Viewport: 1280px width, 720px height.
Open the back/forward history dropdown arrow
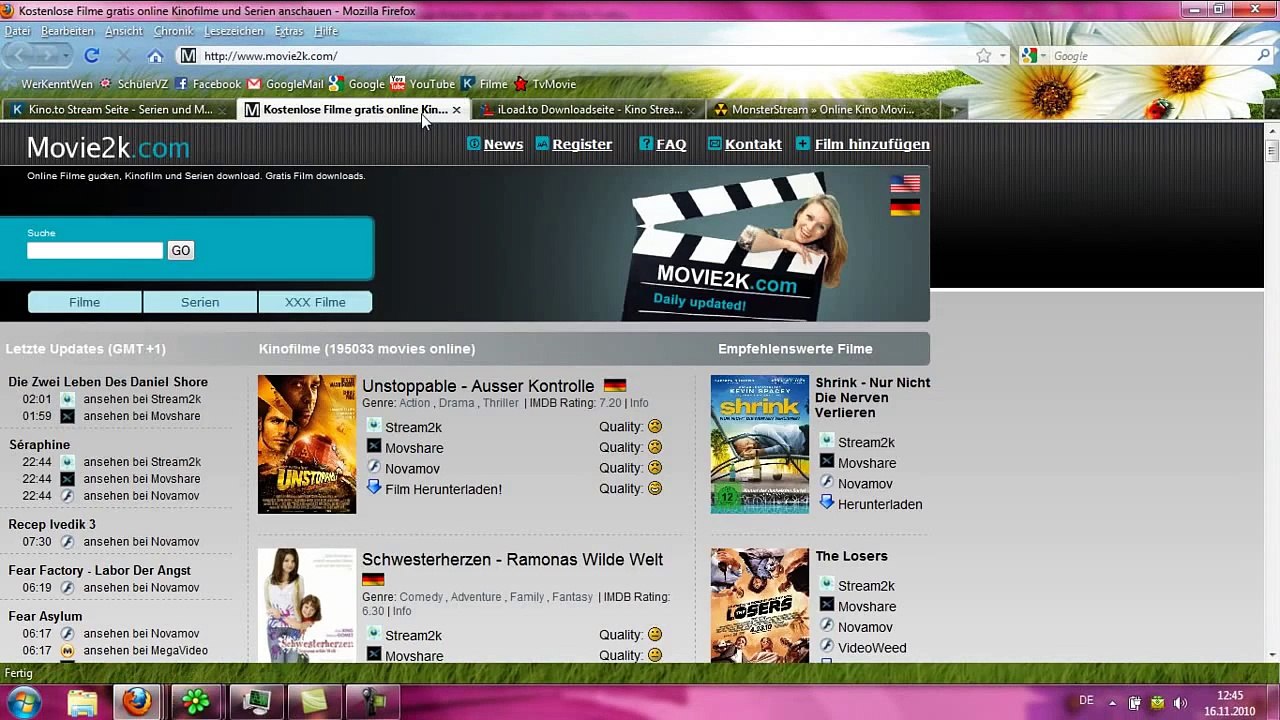pos(66,56)
